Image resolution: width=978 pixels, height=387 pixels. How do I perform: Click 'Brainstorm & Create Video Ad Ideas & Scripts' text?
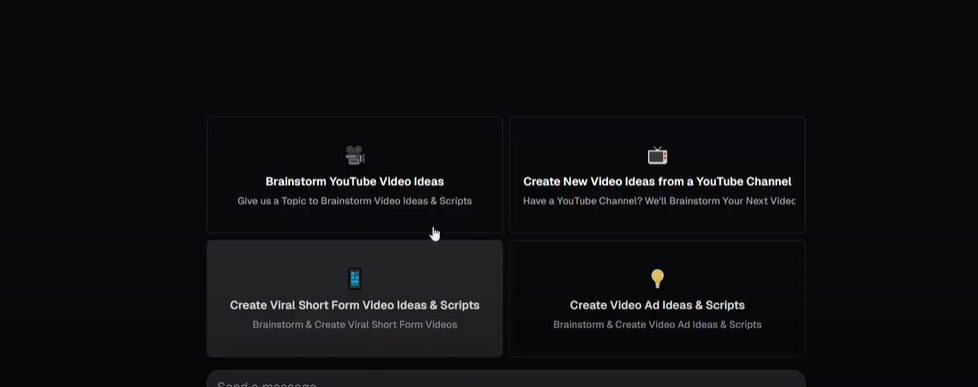point(657,325)
